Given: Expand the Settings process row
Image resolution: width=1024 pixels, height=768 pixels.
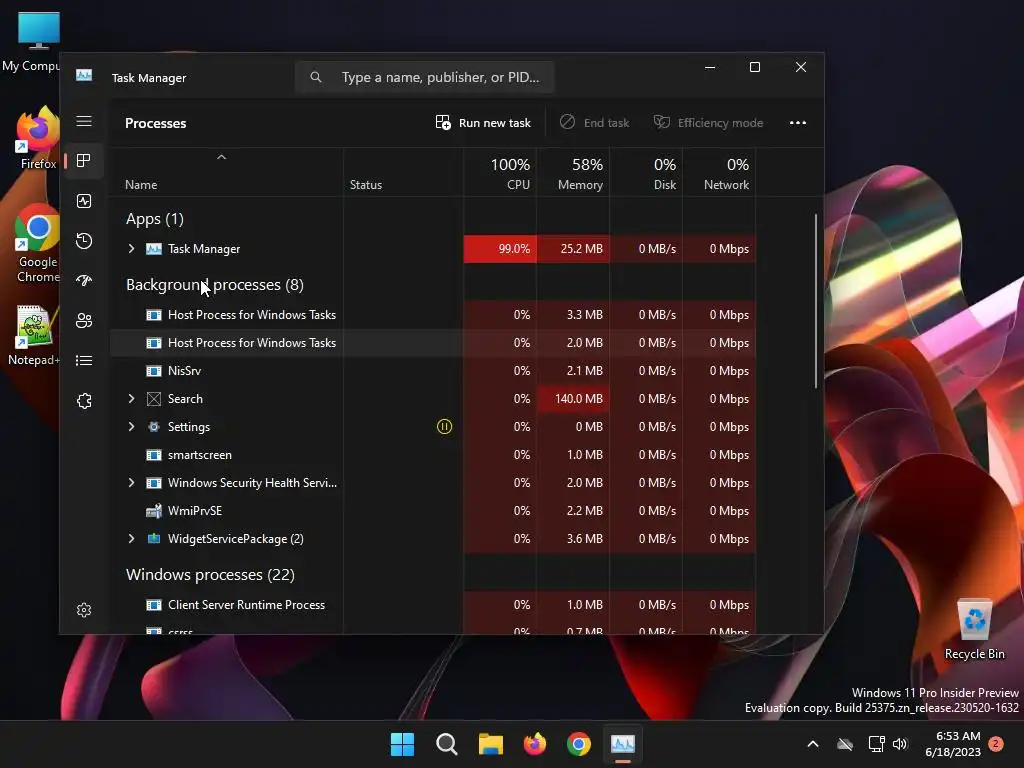Looking at the screenshot, I should [x=131, y=426].
